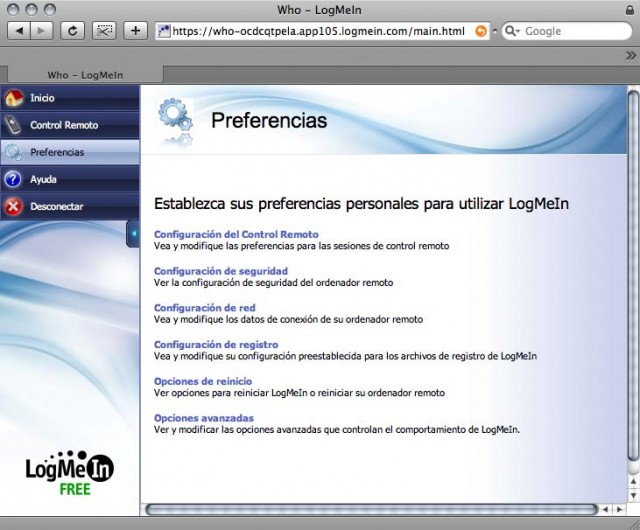Open Opciones de reinicio link
Viewport: 640px width, 530px height.
tap(203, 381)
